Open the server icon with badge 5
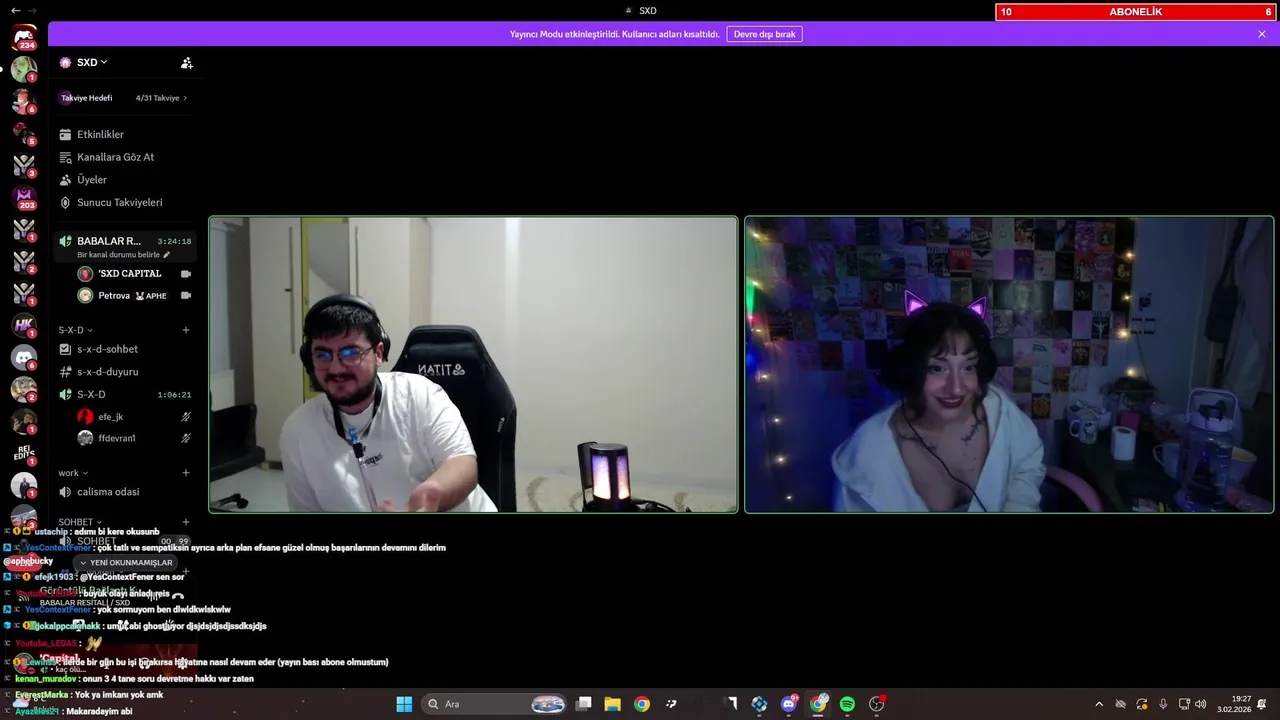This screenshot has height=720, width=1280. tap(24, 133)
